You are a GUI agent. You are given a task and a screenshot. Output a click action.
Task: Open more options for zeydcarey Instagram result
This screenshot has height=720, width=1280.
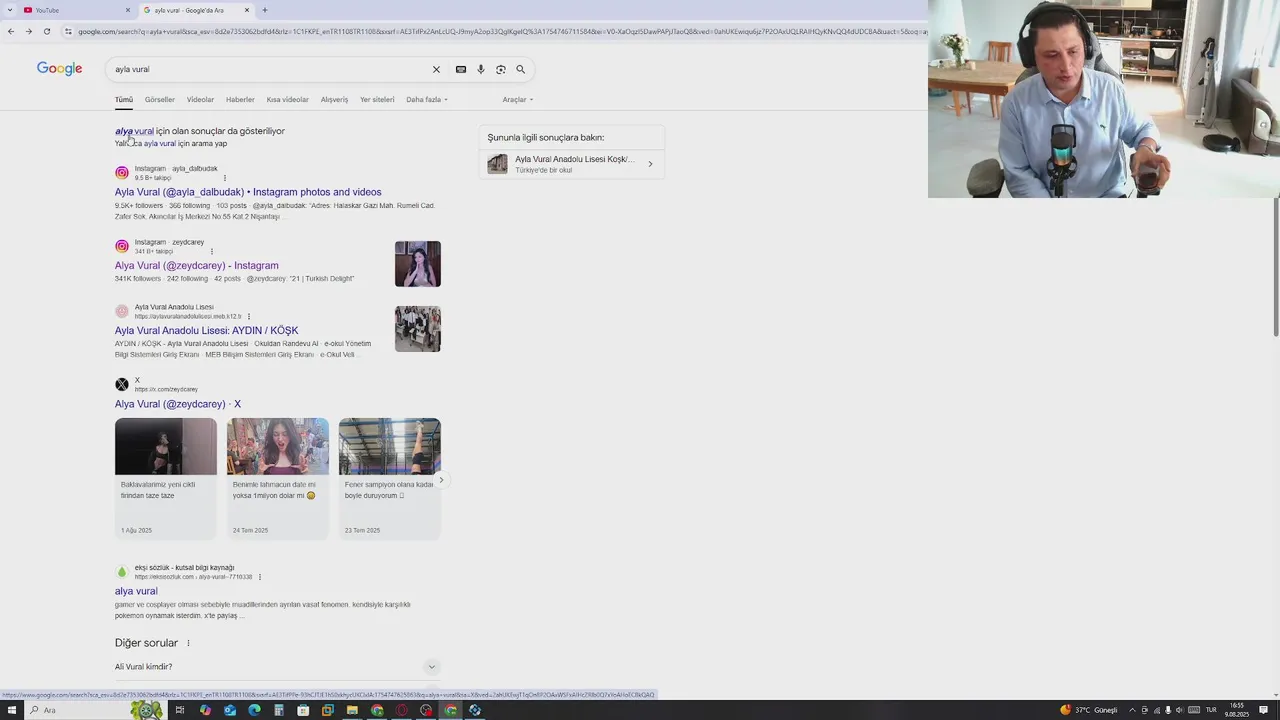211,251
